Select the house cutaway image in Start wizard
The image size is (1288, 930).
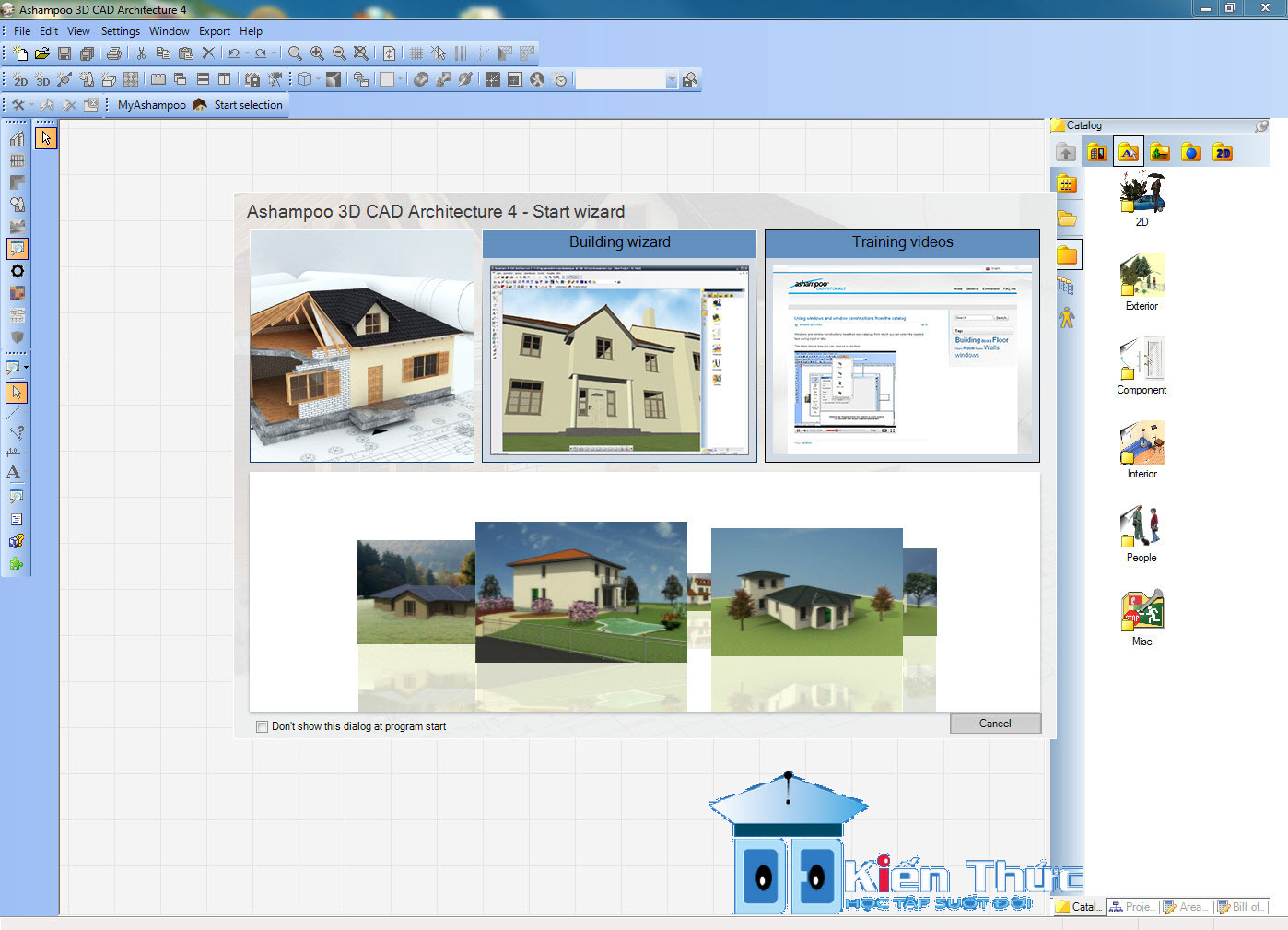pyautogui.click(x=362, y=346)
